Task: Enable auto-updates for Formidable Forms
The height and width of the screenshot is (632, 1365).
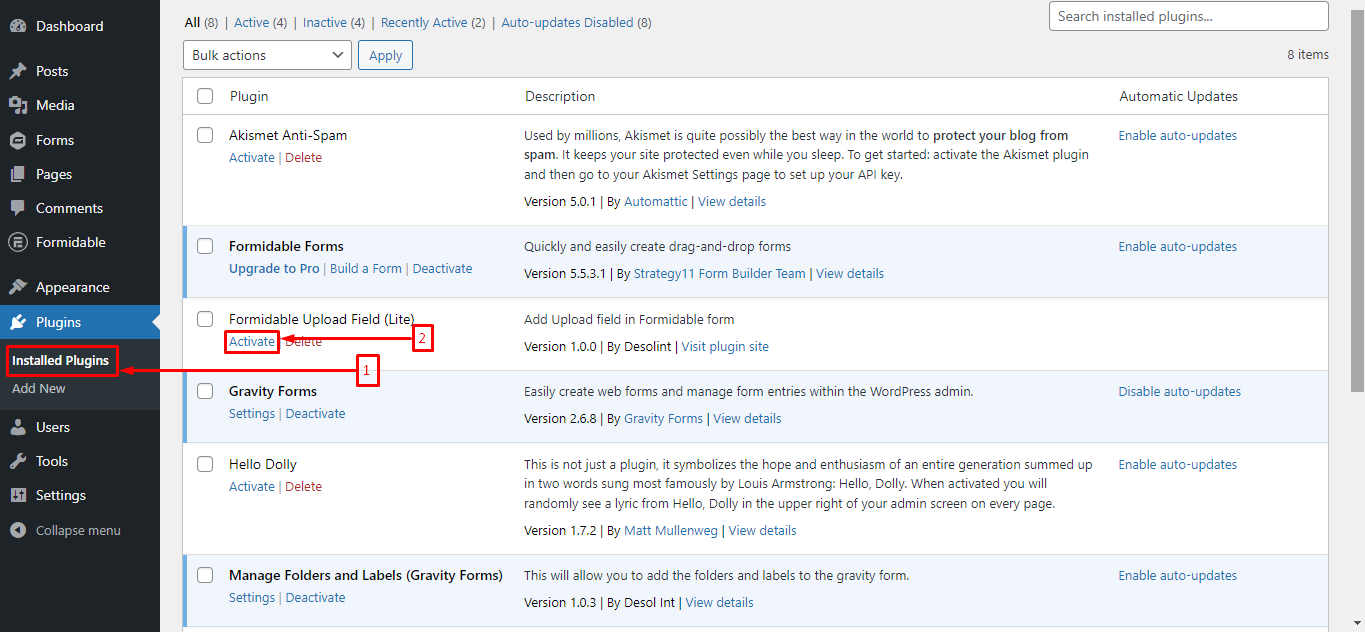Action: [x=1178, y=246]
